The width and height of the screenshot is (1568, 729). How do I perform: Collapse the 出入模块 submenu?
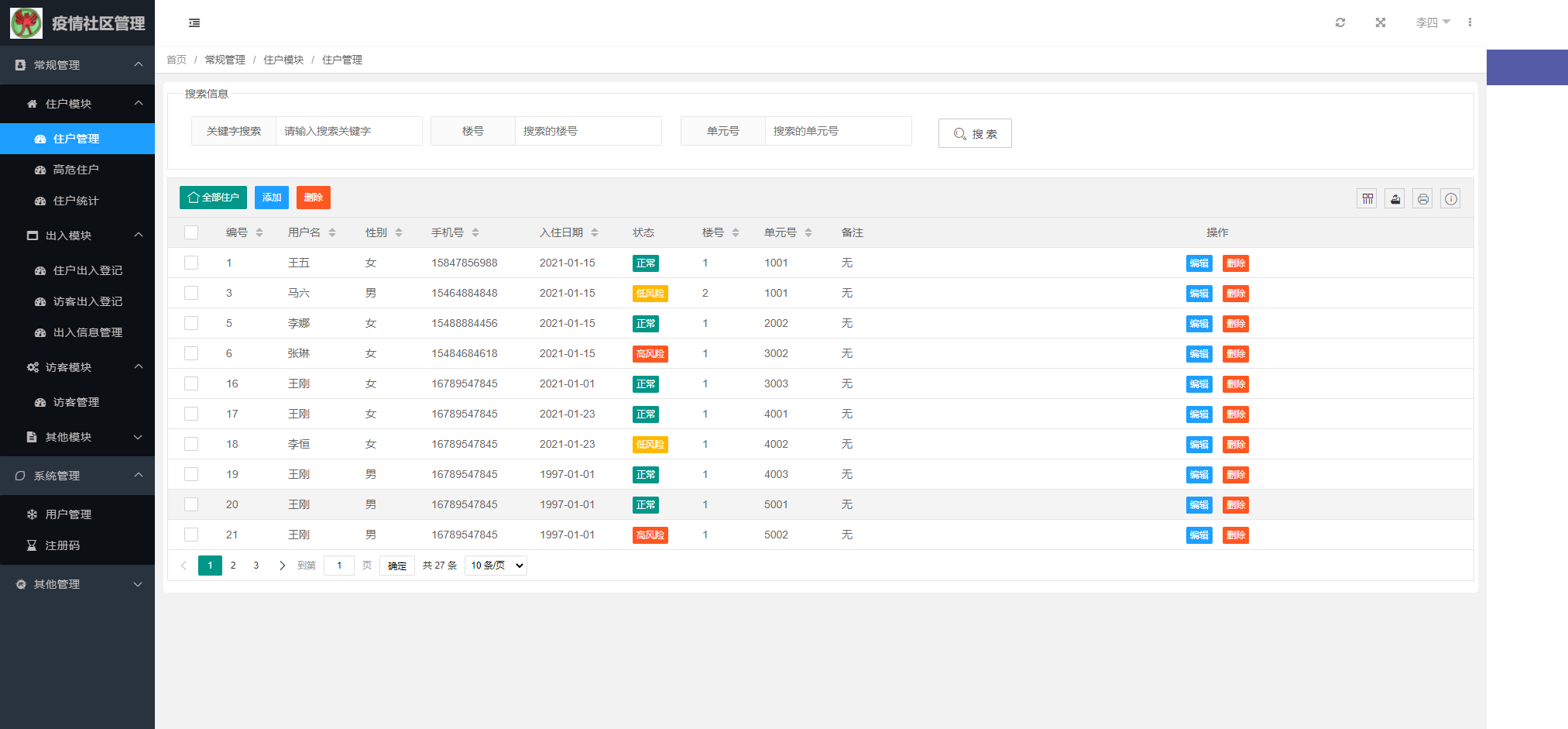coord(77,236)
